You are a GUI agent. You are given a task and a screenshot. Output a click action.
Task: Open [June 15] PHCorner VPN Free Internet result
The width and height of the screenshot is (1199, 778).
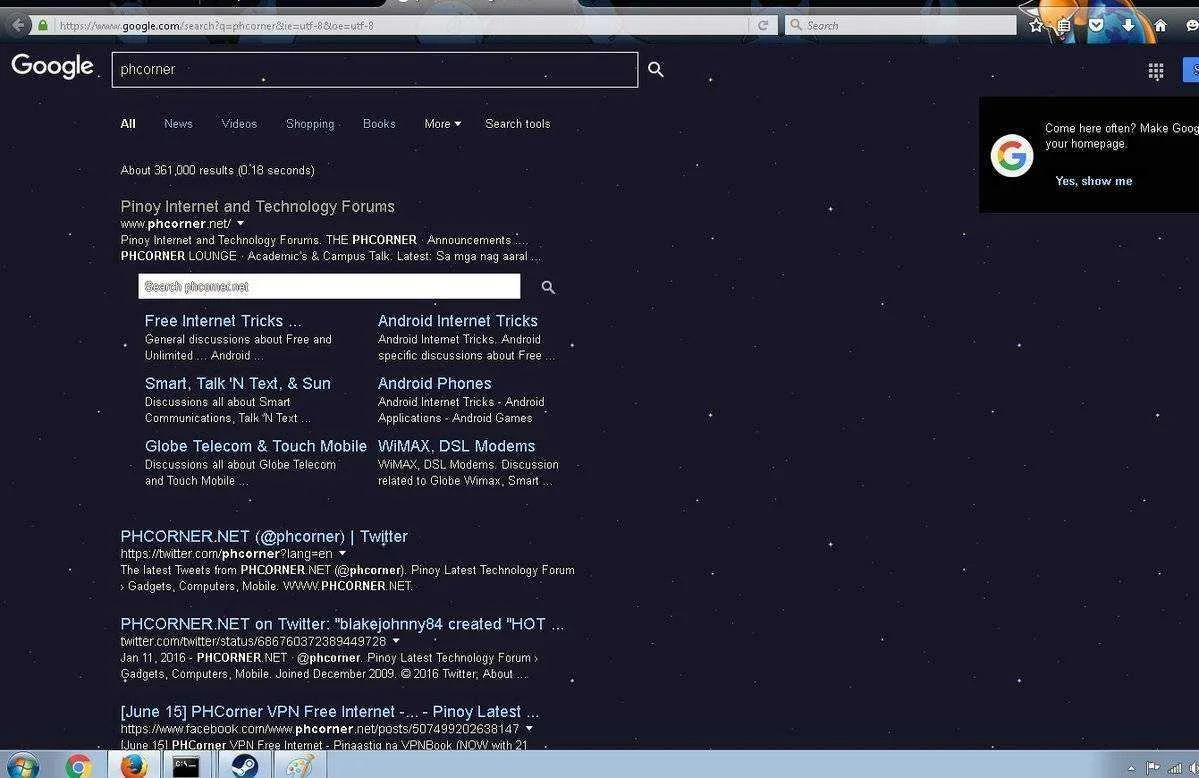(x=330, y=711)
